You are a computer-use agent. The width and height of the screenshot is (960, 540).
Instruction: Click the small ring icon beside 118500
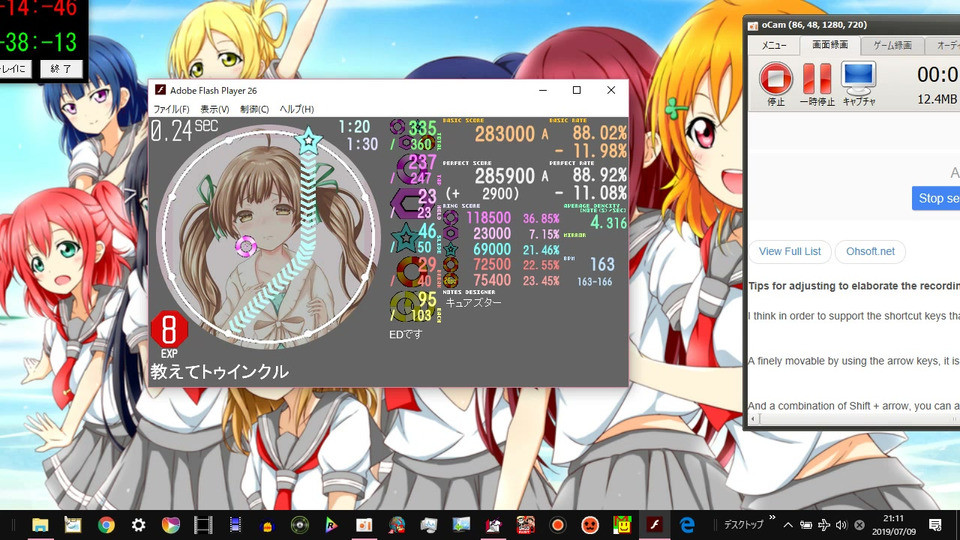[451, 218]
